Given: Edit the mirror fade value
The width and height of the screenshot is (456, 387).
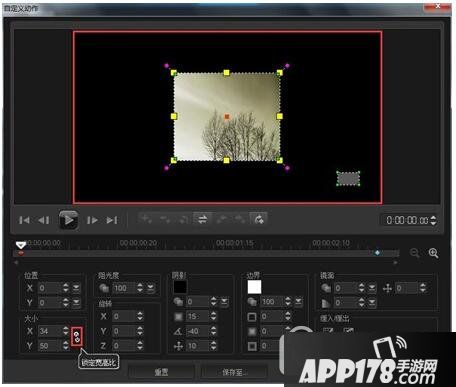Looking at the screenshot, I should point(346,302).
